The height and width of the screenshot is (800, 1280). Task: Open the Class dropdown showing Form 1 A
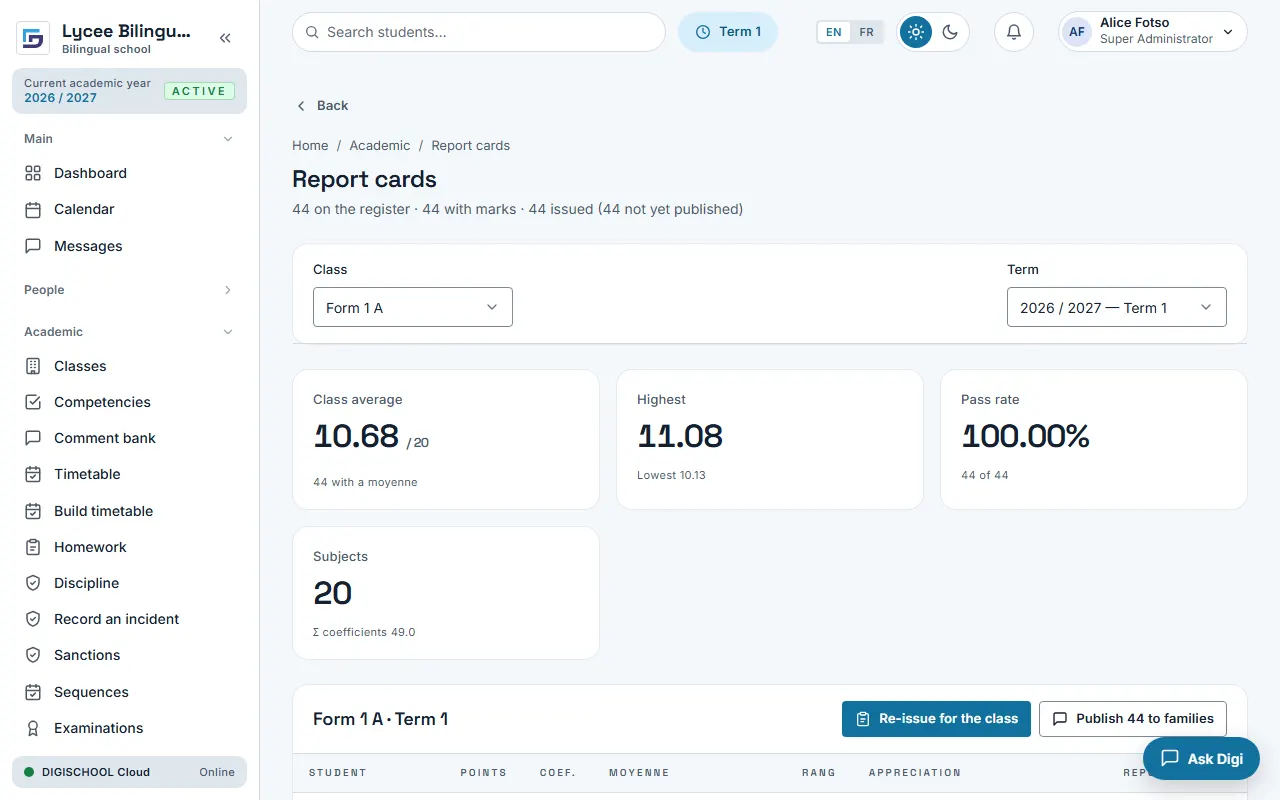[413, 307]
